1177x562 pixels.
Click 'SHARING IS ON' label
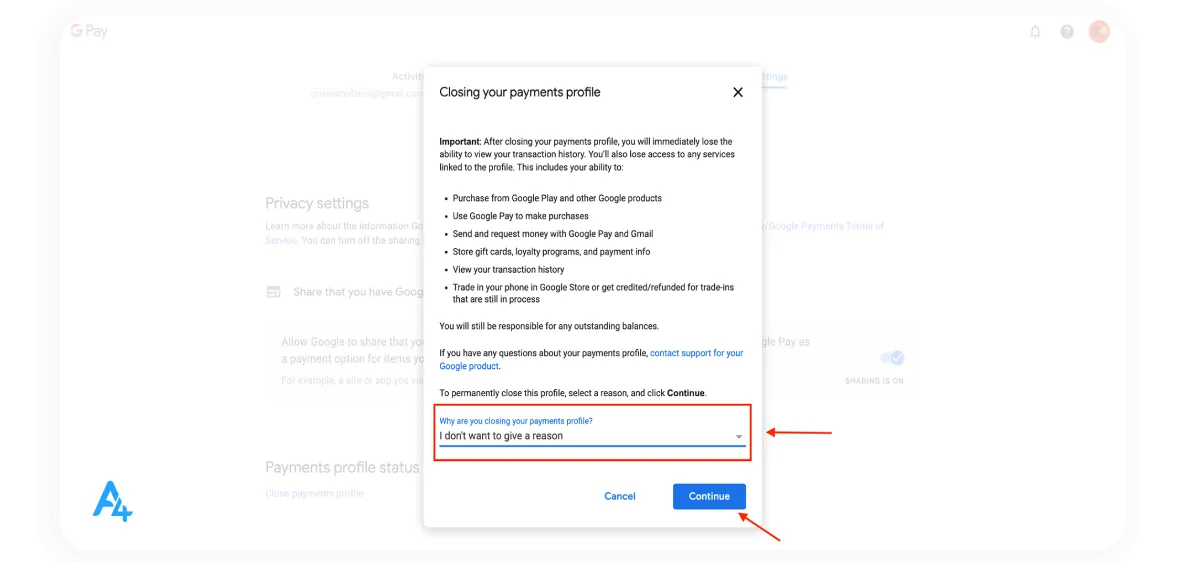[874, 381]
